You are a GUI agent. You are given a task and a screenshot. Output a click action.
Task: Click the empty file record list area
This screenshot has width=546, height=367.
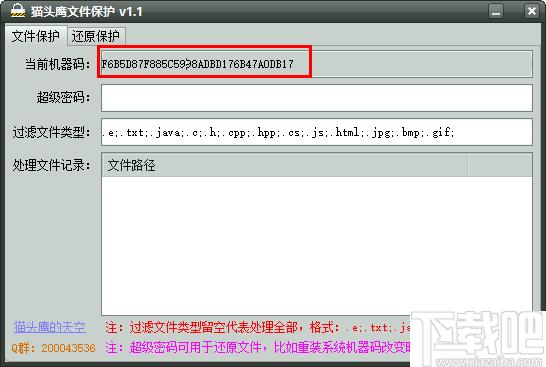[x=317, y=245]
